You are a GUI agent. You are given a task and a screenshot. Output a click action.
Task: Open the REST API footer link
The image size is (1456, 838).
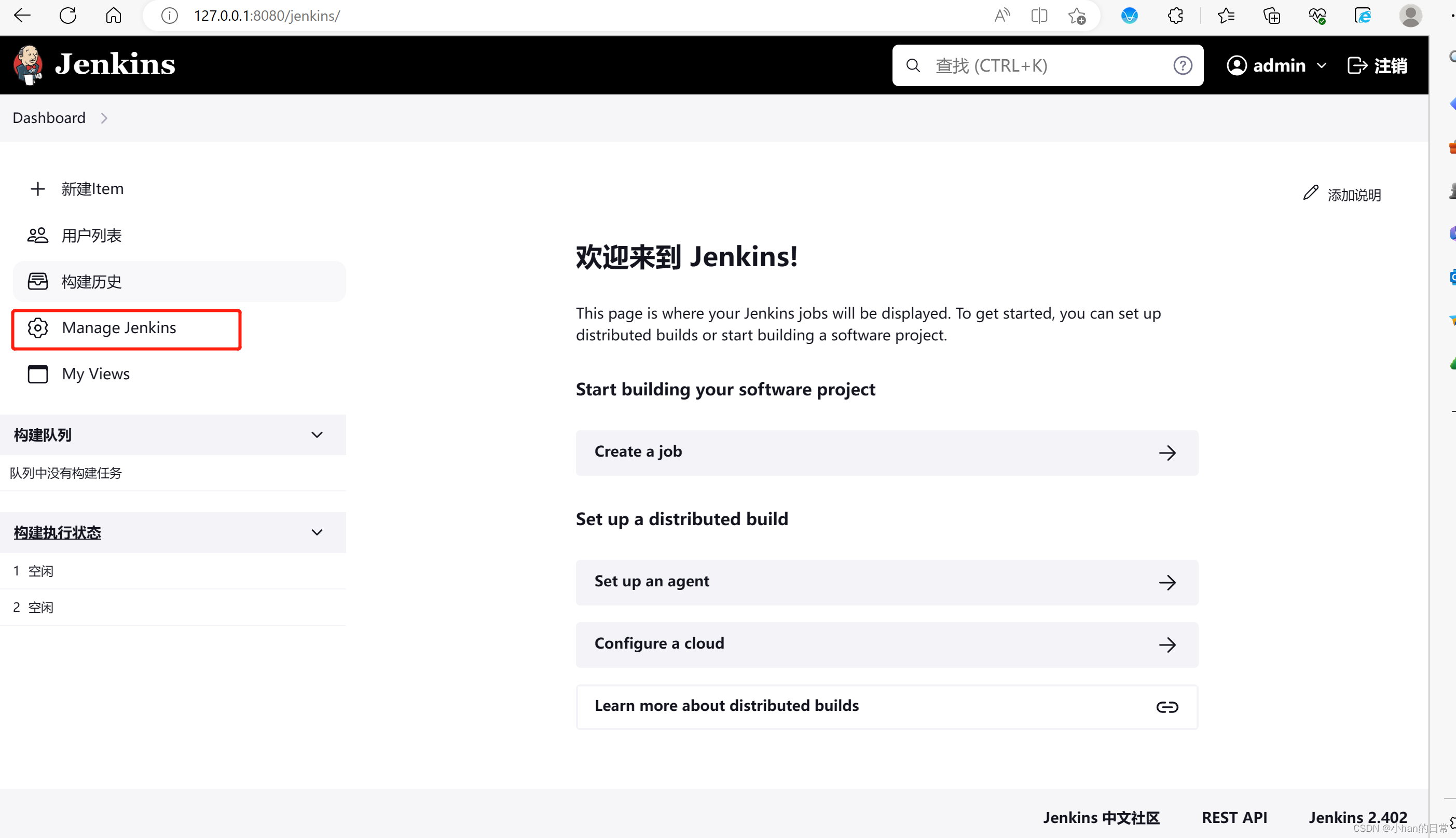(1234, 817)
